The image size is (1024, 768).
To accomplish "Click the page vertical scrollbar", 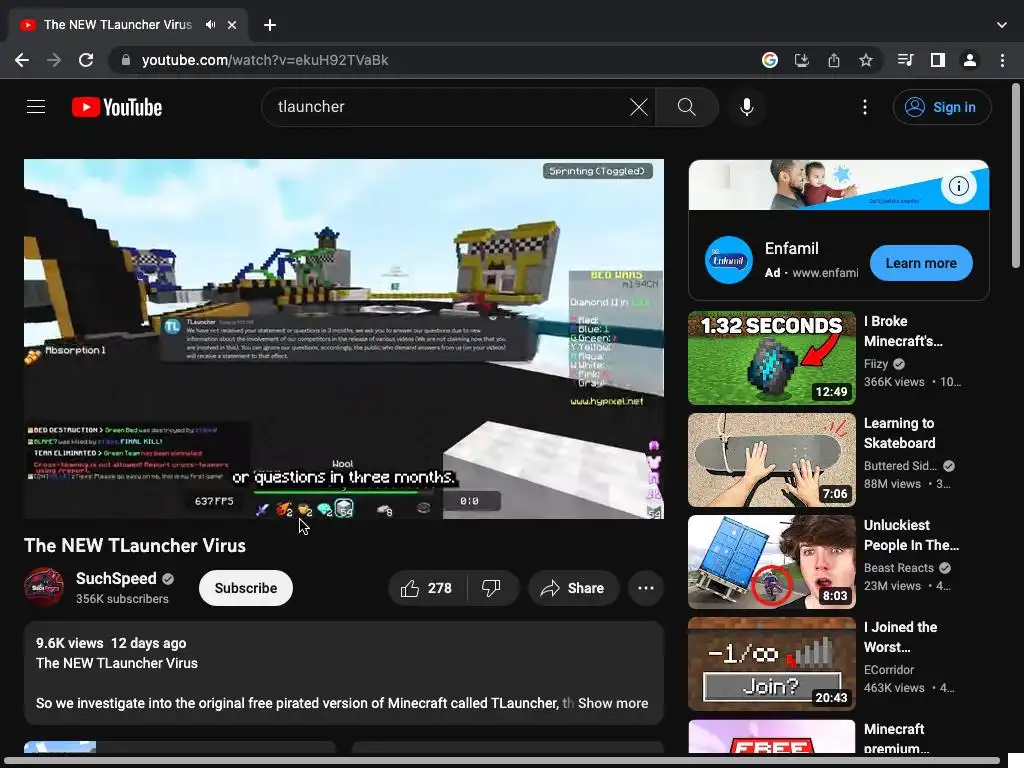I will (x=1016, y=175).
